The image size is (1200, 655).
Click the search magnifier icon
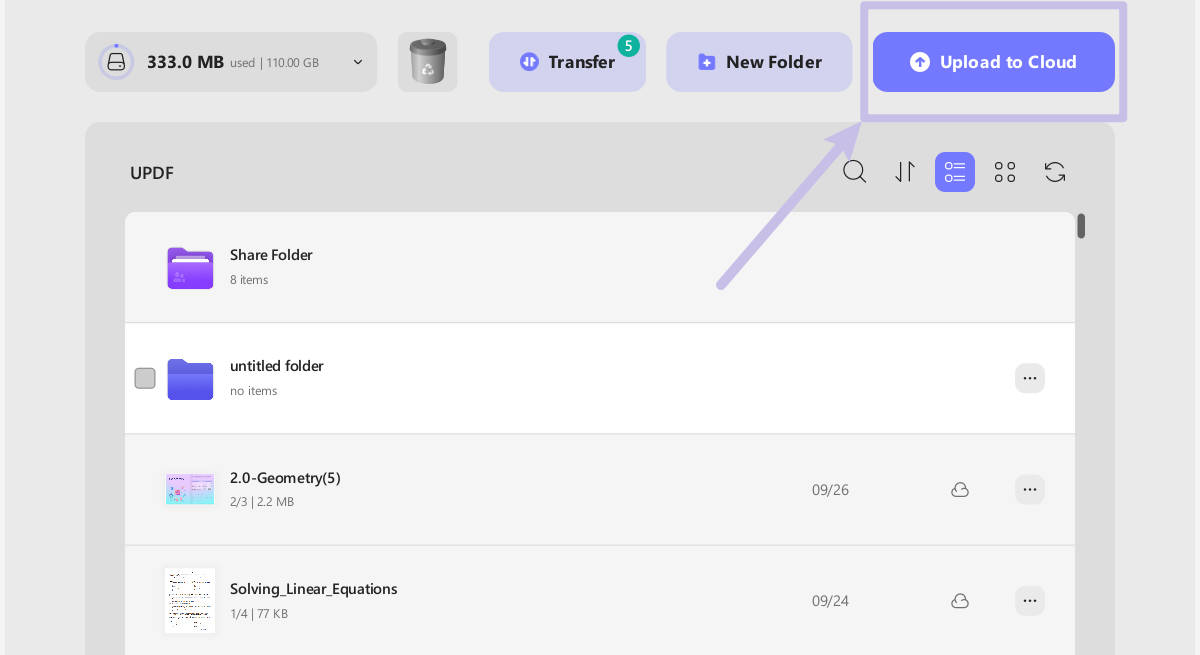click(x=854, y=172)
